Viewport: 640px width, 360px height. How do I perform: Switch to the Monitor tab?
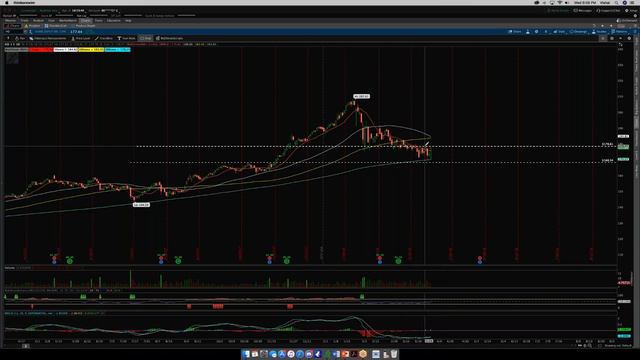coord(10,20)
